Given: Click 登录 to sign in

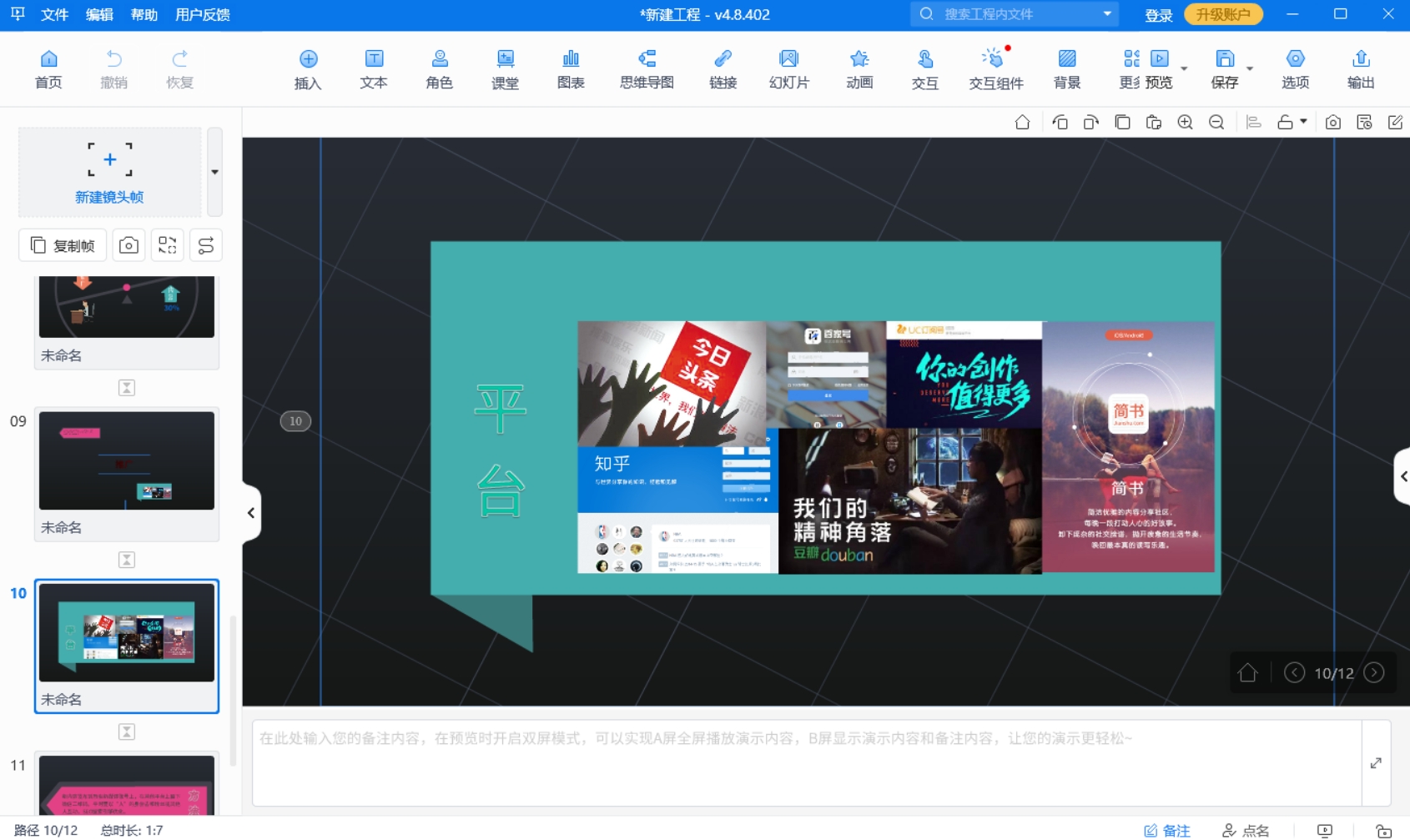Looking at the screenshot, I should (x=1158, y=15).
